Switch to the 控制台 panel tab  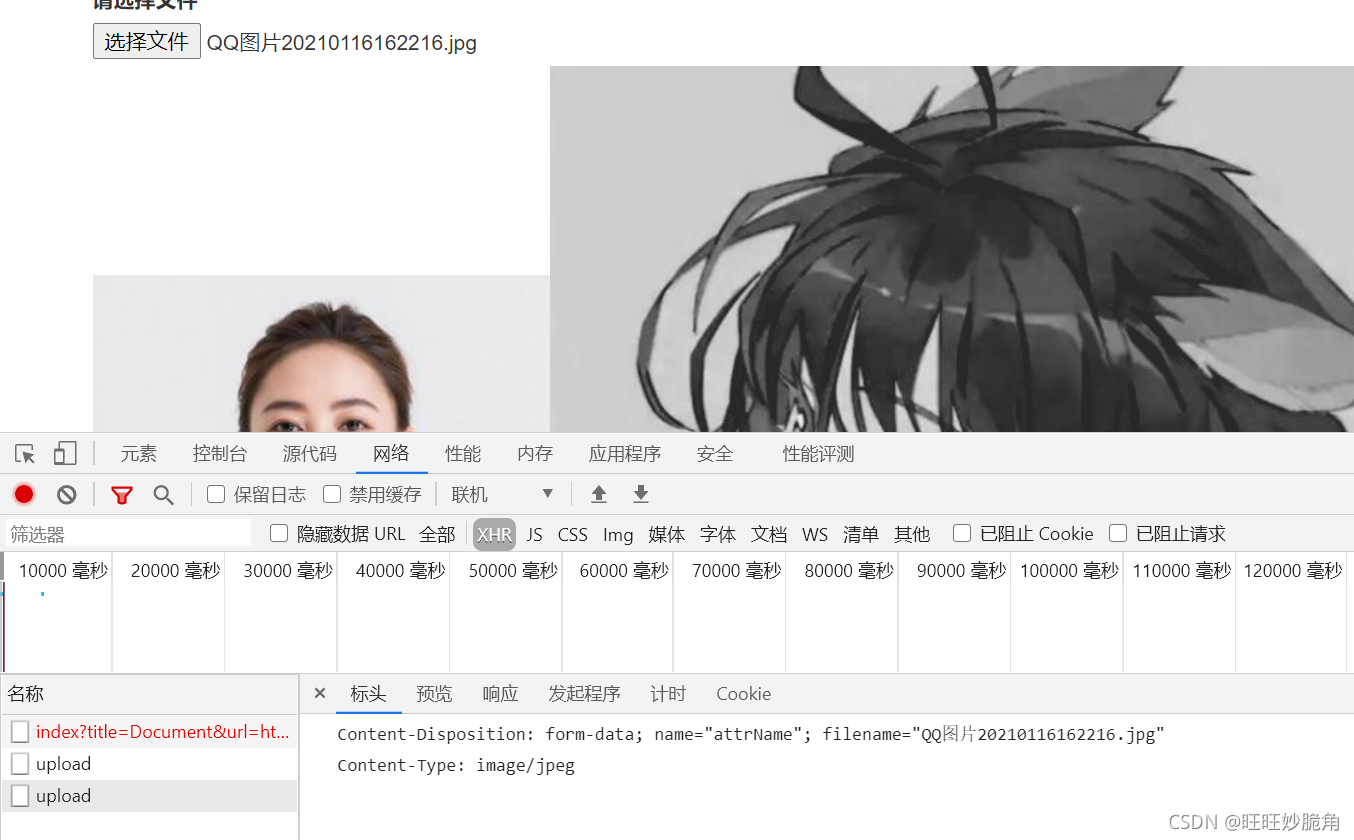click(x=220, y=454)
